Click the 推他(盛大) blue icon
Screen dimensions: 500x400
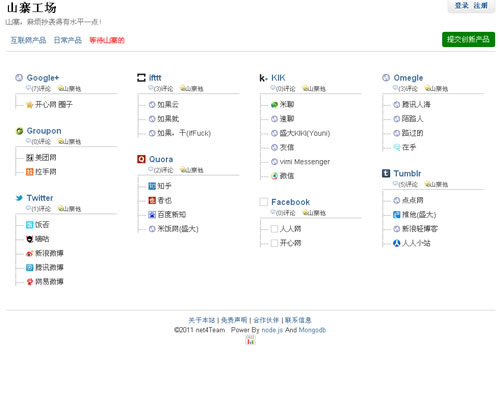[397, 215]
